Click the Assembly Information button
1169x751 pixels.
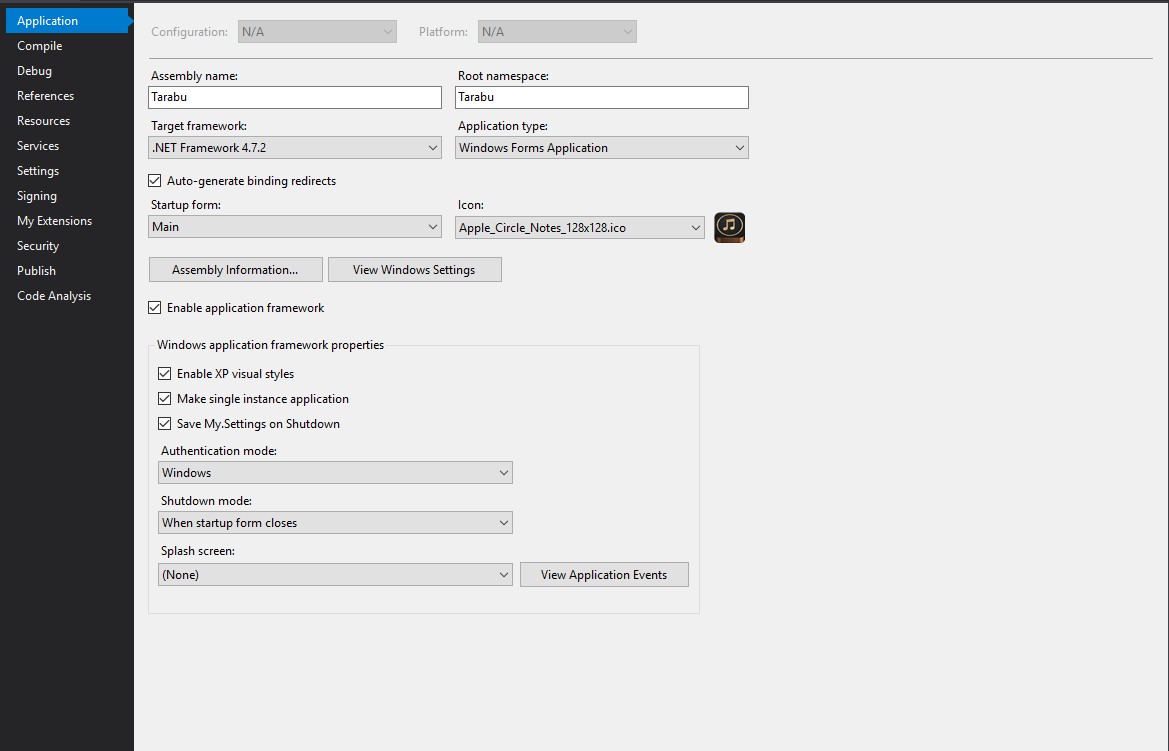235,270
